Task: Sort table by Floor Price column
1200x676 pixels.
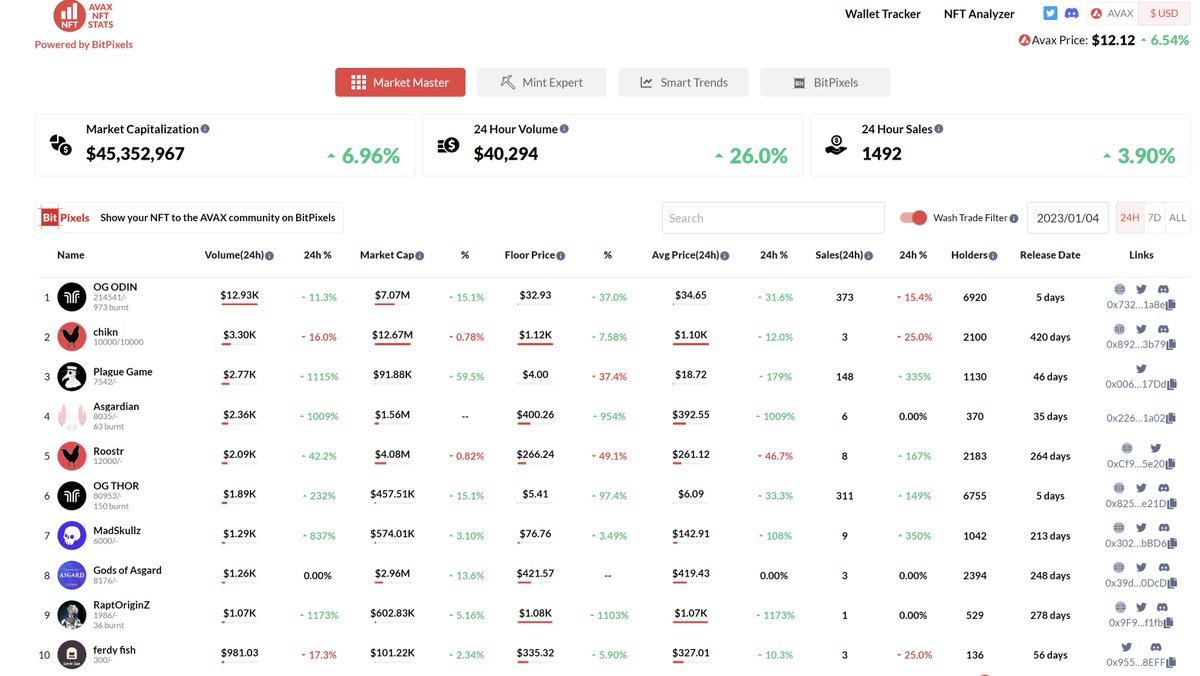Action: [530, 255]
